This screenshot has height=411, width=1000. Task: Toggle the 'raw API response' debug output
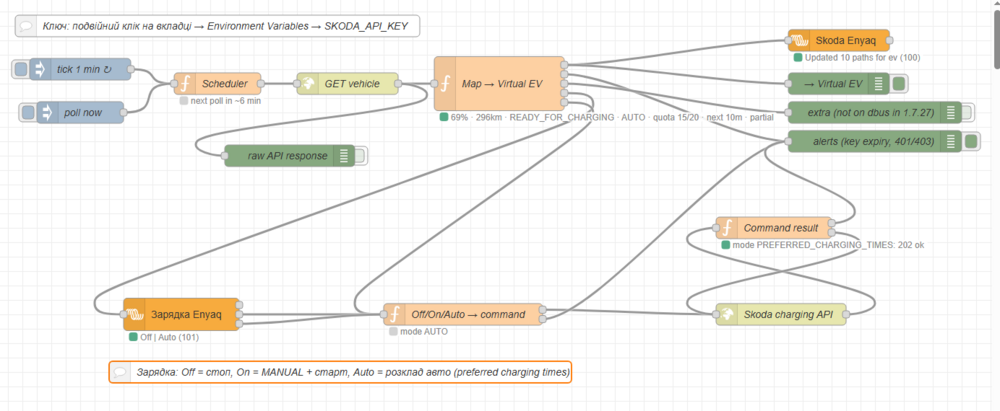point(361,156)
